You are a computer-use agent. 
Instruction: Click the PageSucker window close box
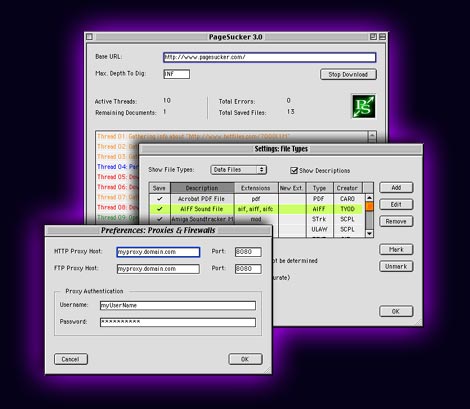(89, 37)
